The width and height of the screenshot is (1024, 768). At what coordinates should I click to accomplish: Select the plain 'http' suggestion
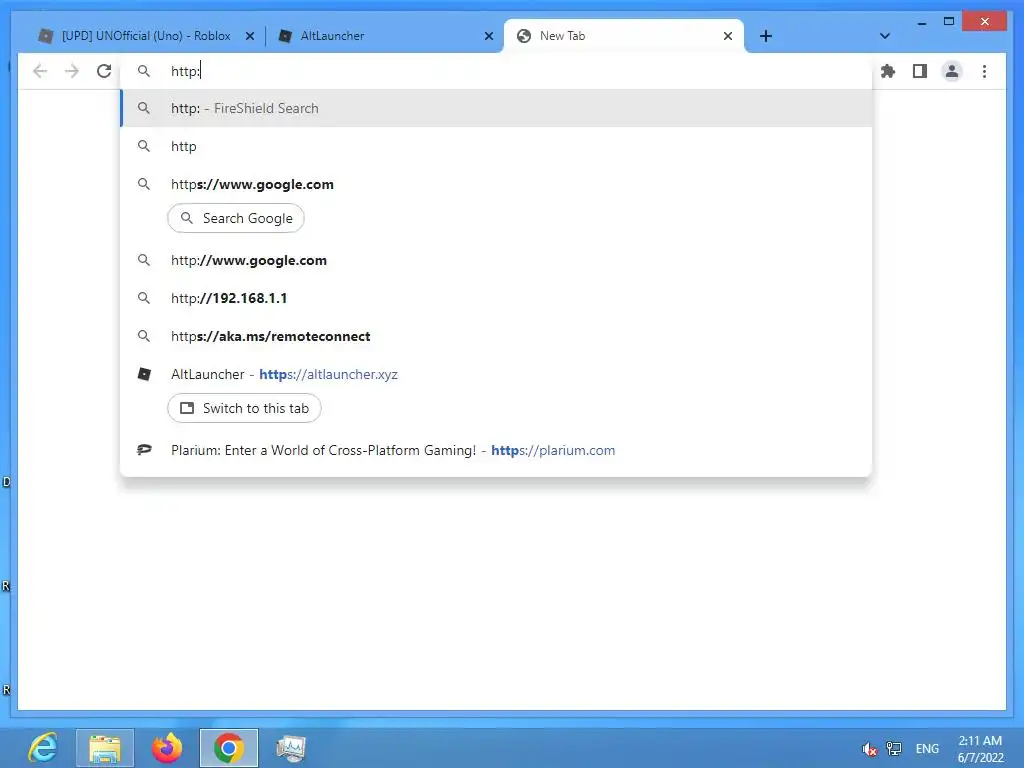496,146
